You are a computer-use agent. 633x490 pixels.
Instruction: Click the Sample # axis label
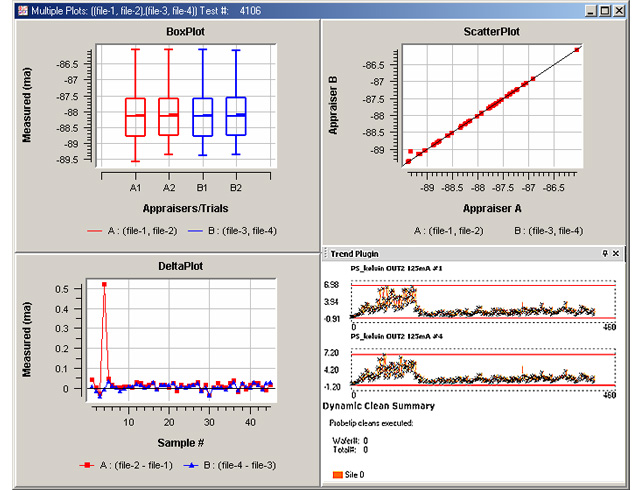180,443
